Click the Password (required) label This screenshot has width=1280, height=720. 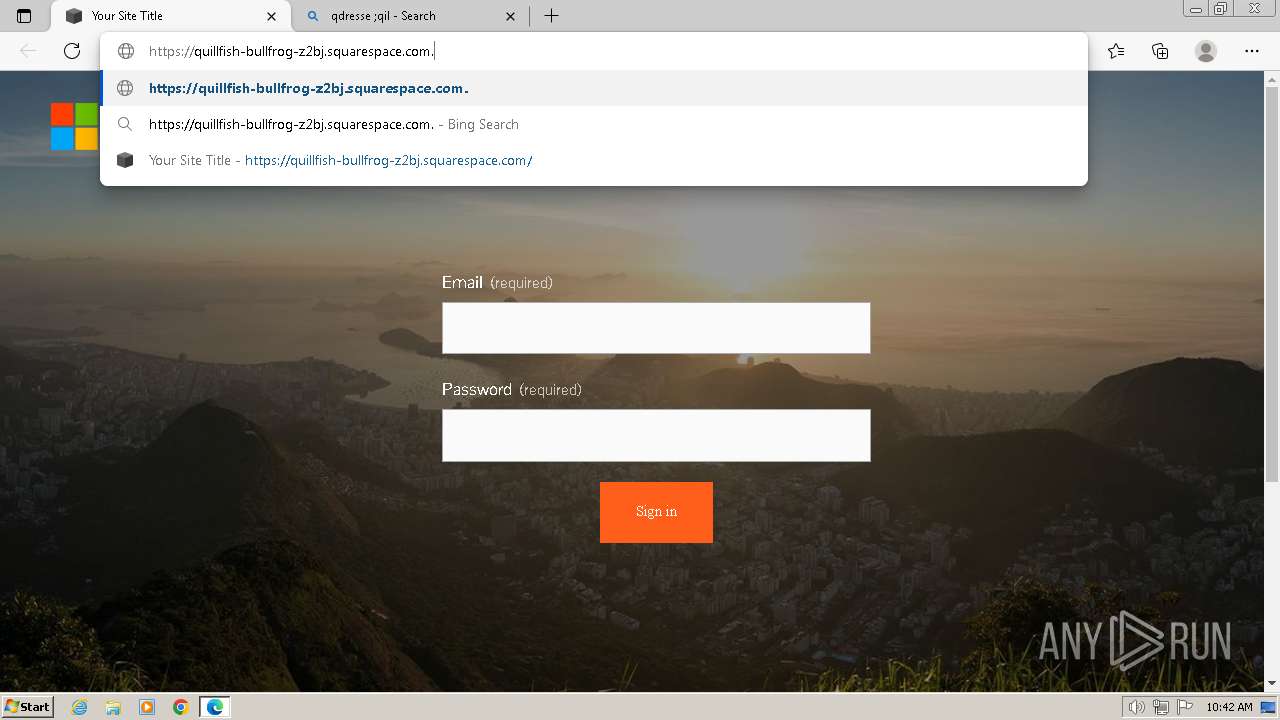pyautogui.click(x=512, y=390)
